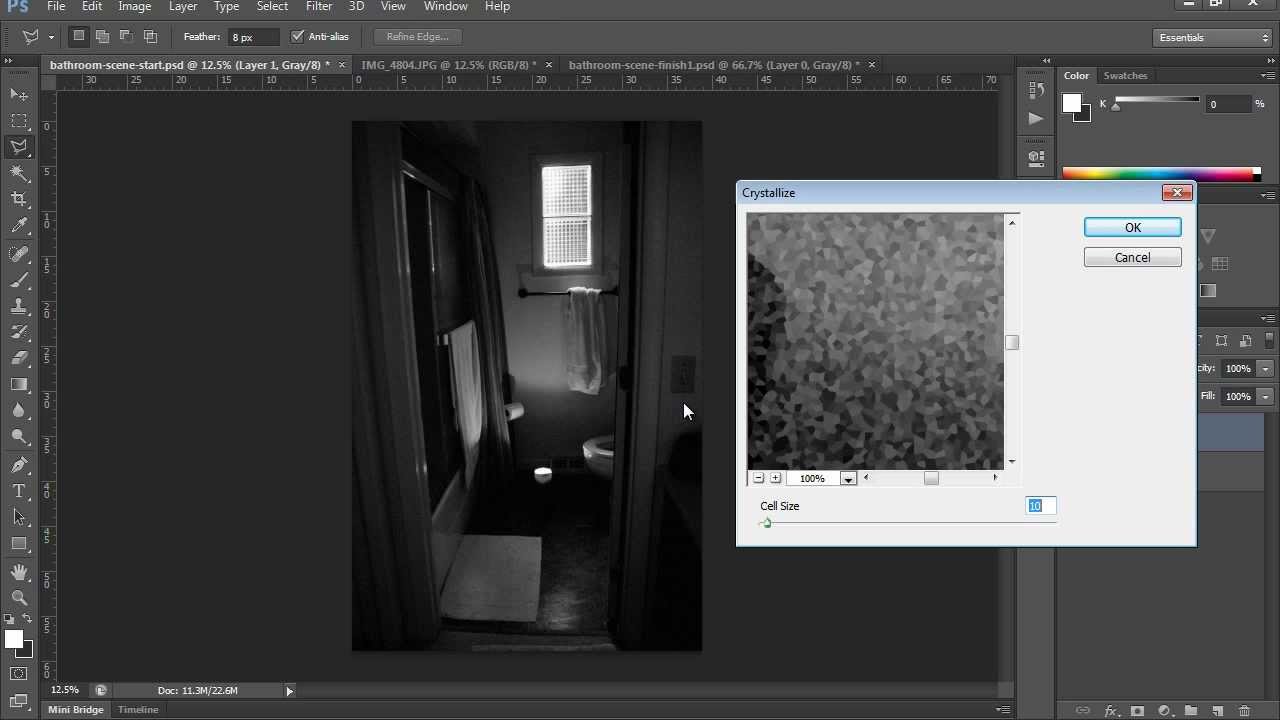Select the Rectangular Marquee tool
Image resolution: width=1280 pixels, height=720 pixels.
19,121
